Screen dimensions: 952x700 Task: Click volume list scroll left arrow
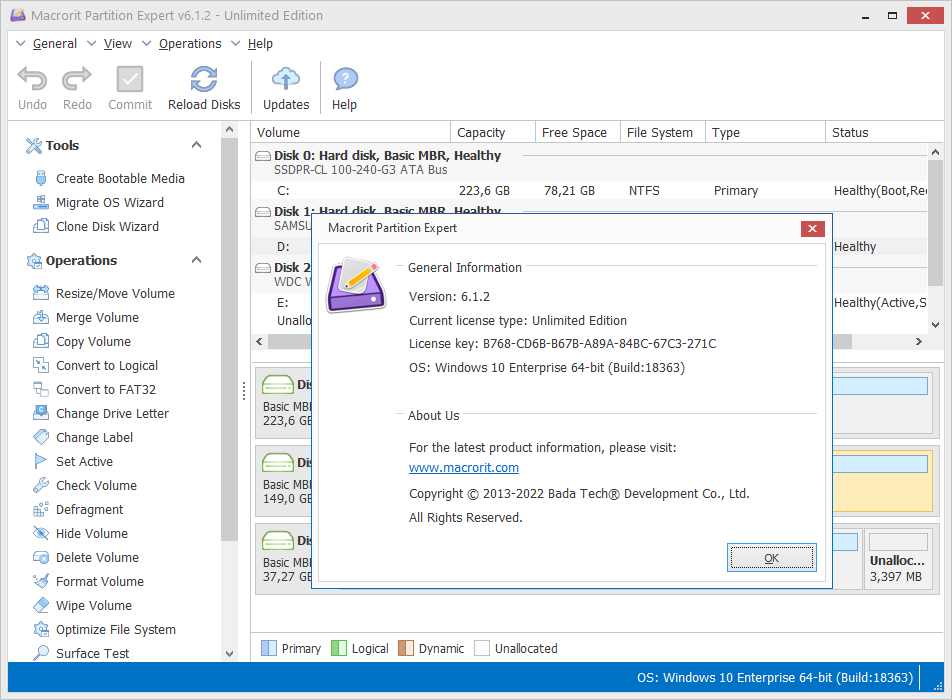(259, 342)
